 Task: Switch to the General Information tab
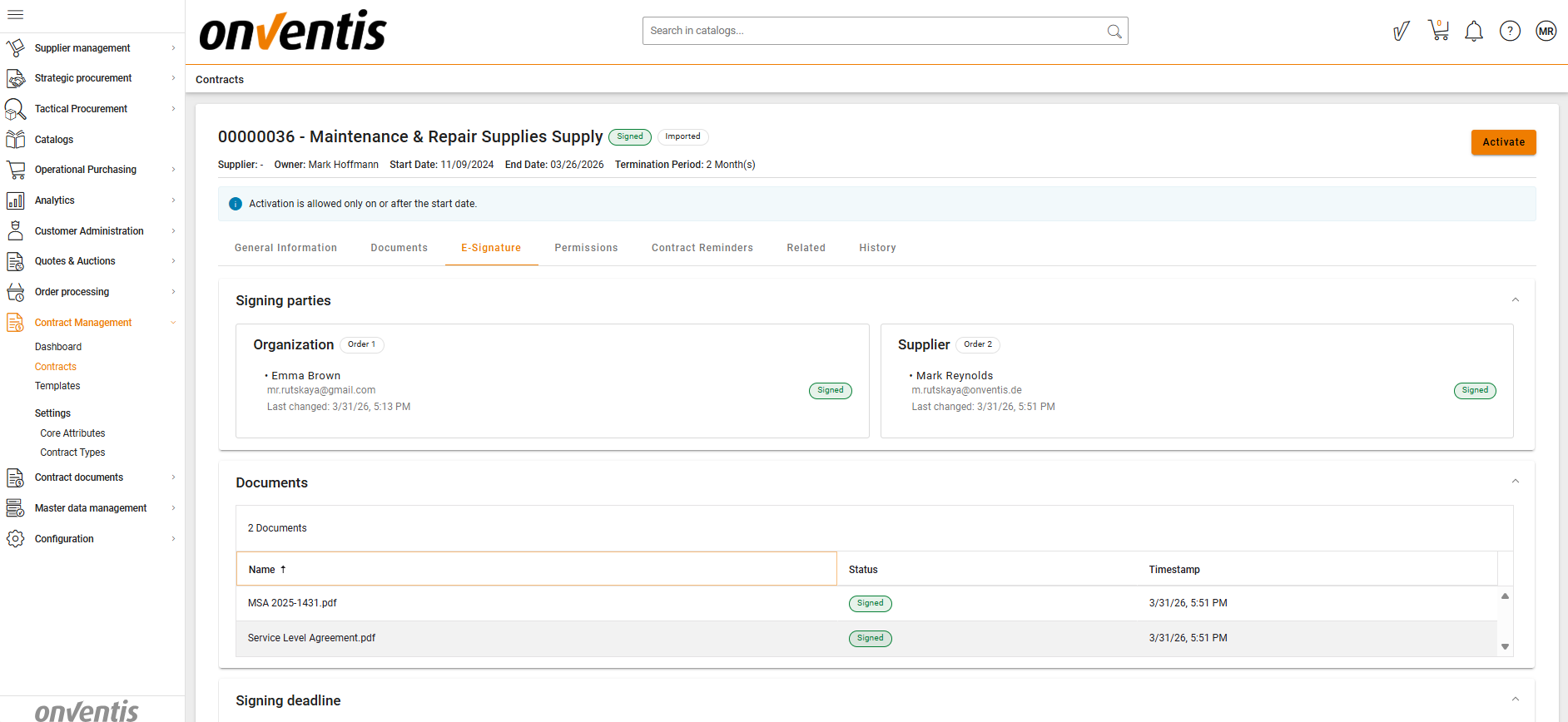click(285, 248)
